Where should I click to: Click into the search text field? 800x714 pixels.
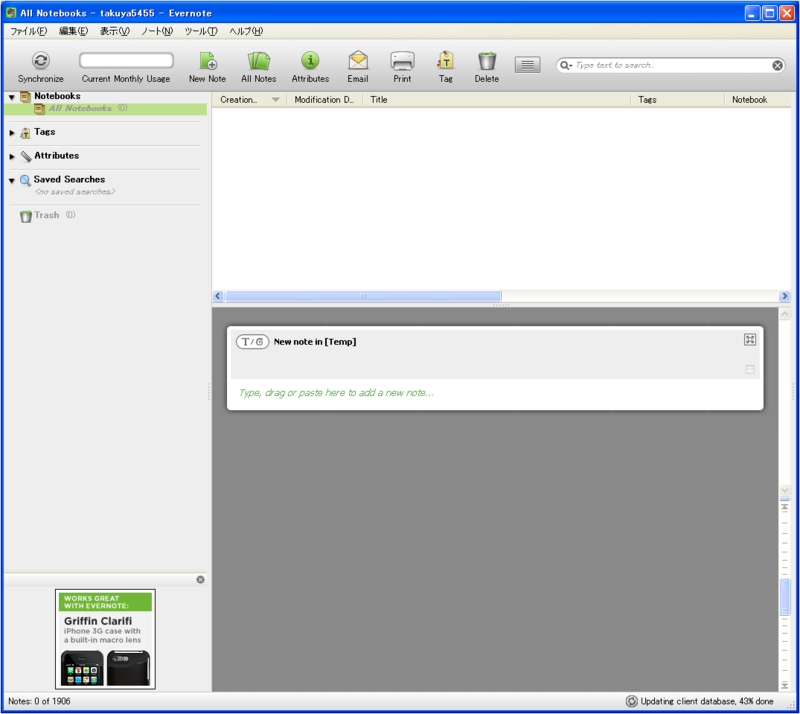671,65
